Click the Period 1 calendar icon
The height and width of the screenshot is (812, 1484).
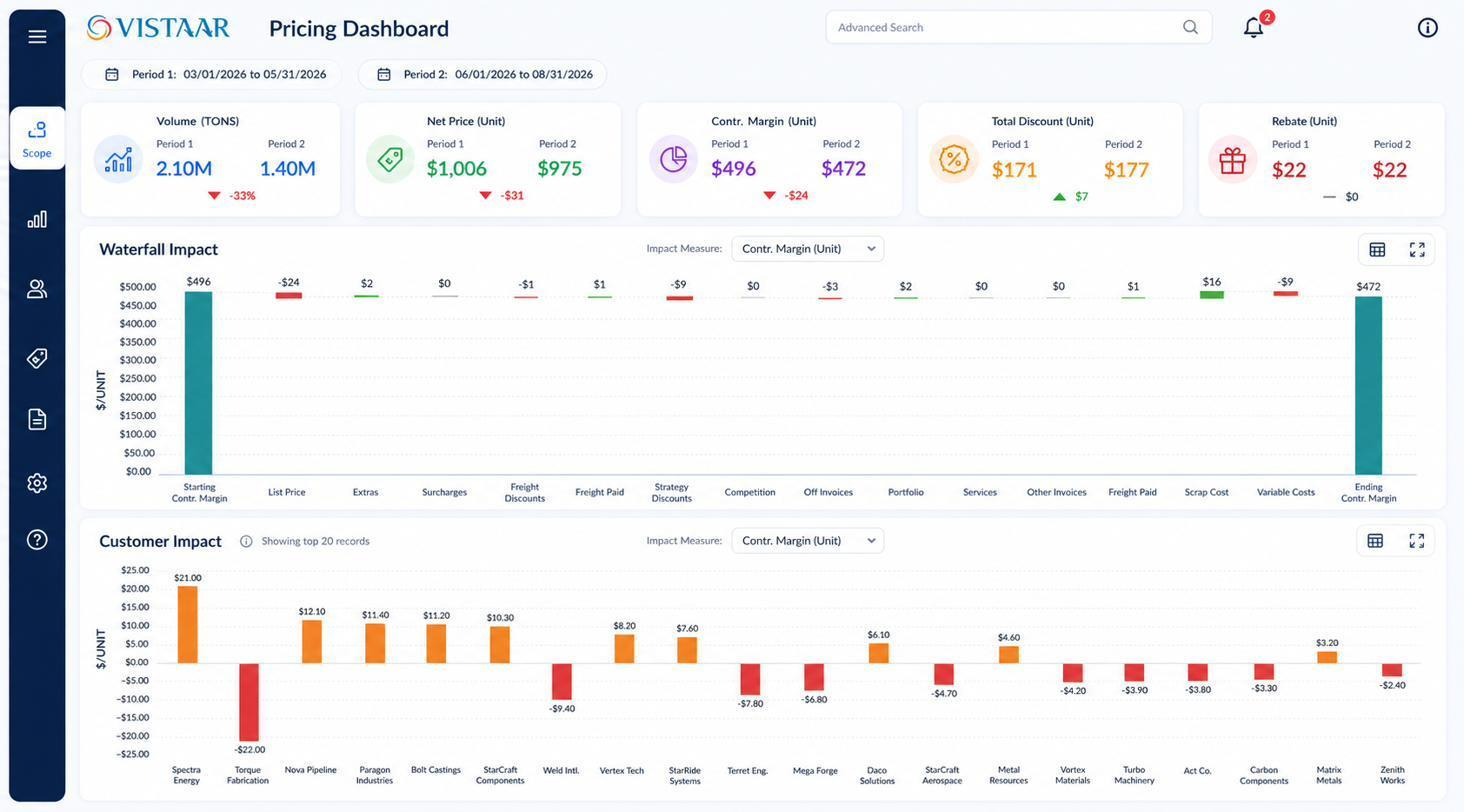(x=112, y=74)
